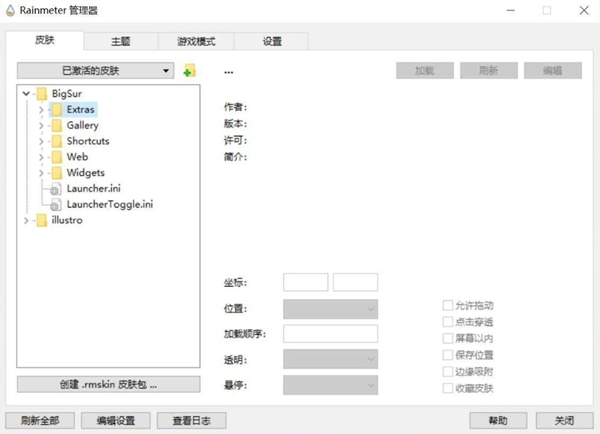Viewport: 600px width, 434px height.
Task: Click the BigSur folder icon
Action: [x=42, y=93]
